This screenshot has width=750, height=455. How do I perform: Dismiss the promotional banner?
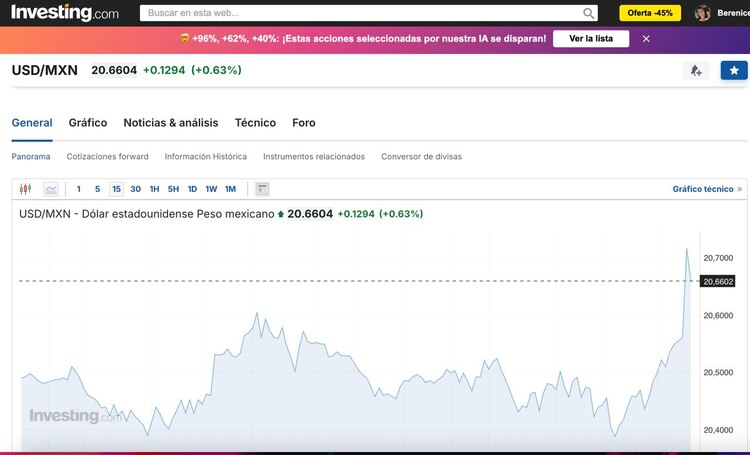(646, 39)
